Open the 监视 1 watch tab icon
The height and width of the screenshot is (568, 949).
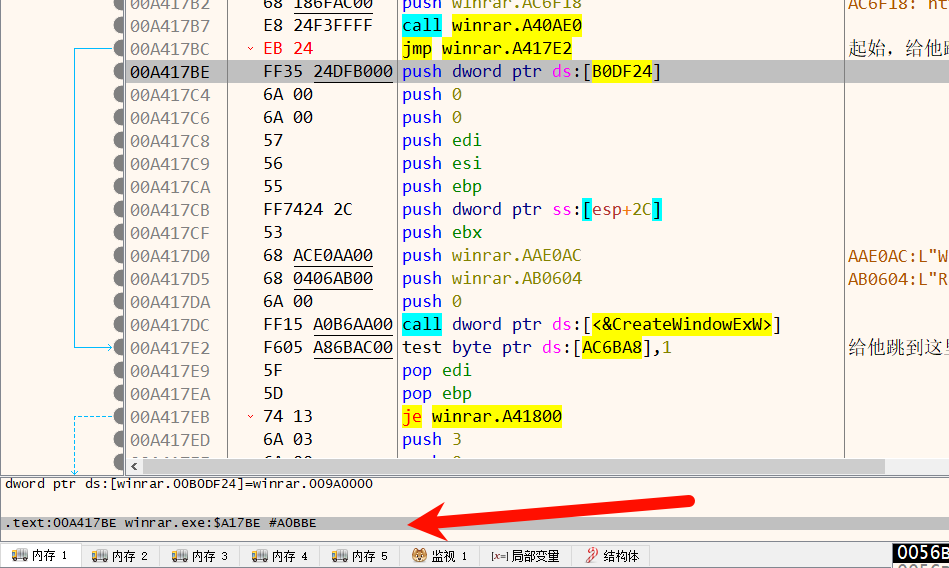(420, 556)
